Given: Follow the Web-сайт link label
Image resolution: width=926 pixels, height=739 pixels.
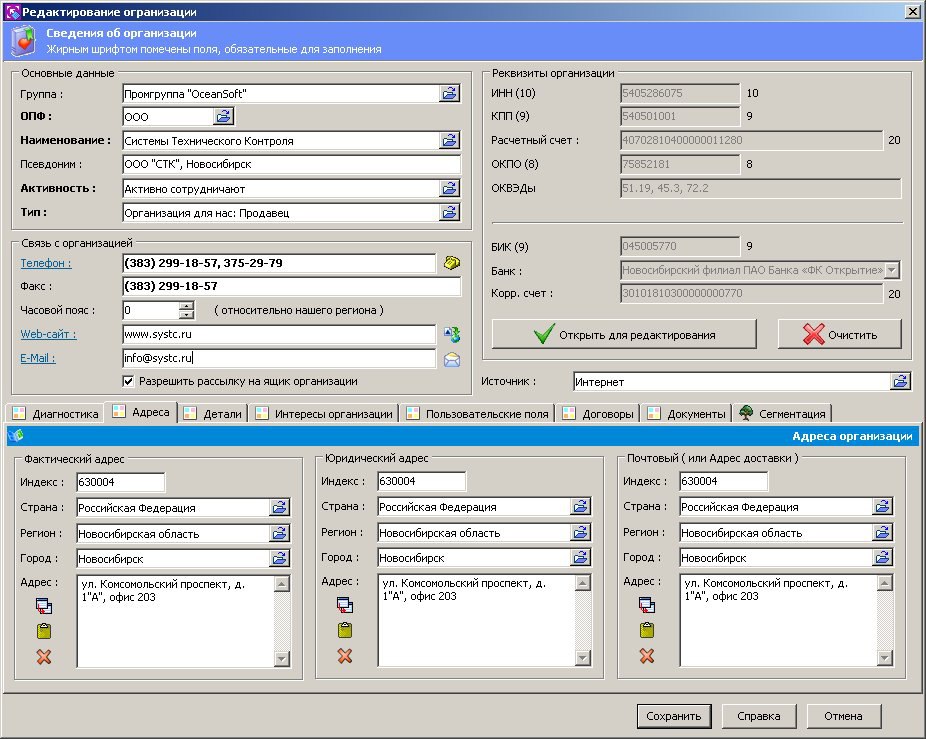Looking at the screenshot, I should tap(48, 334).
